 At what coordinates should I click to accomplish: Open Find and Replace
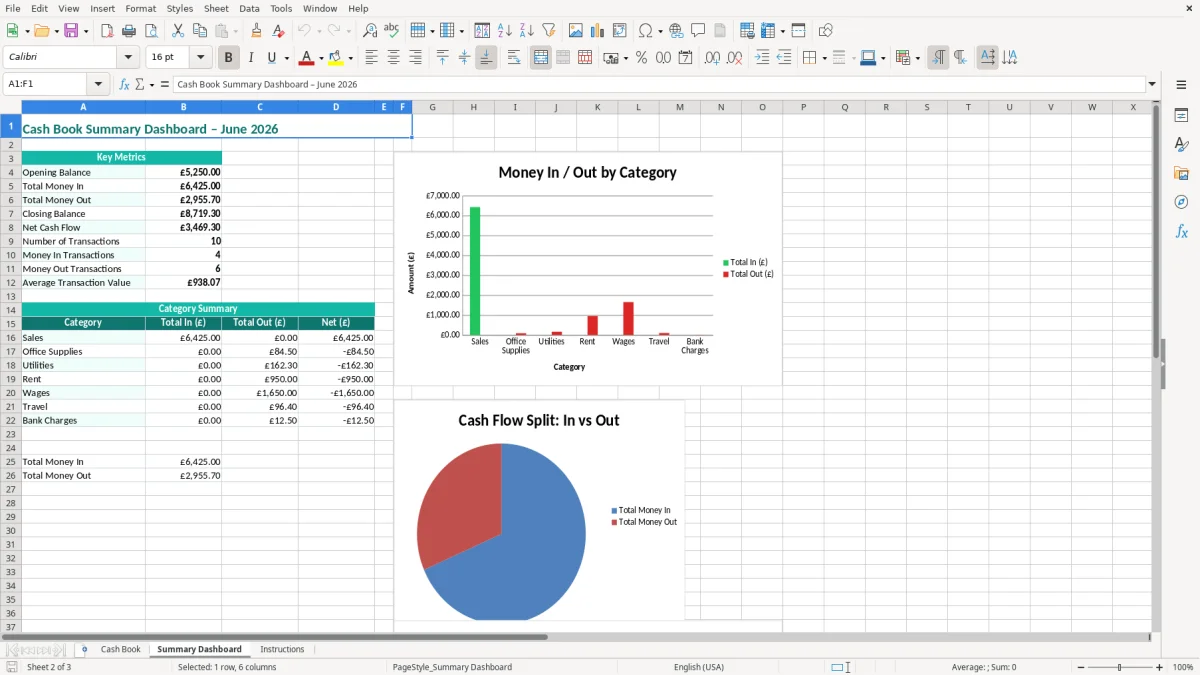370,31
